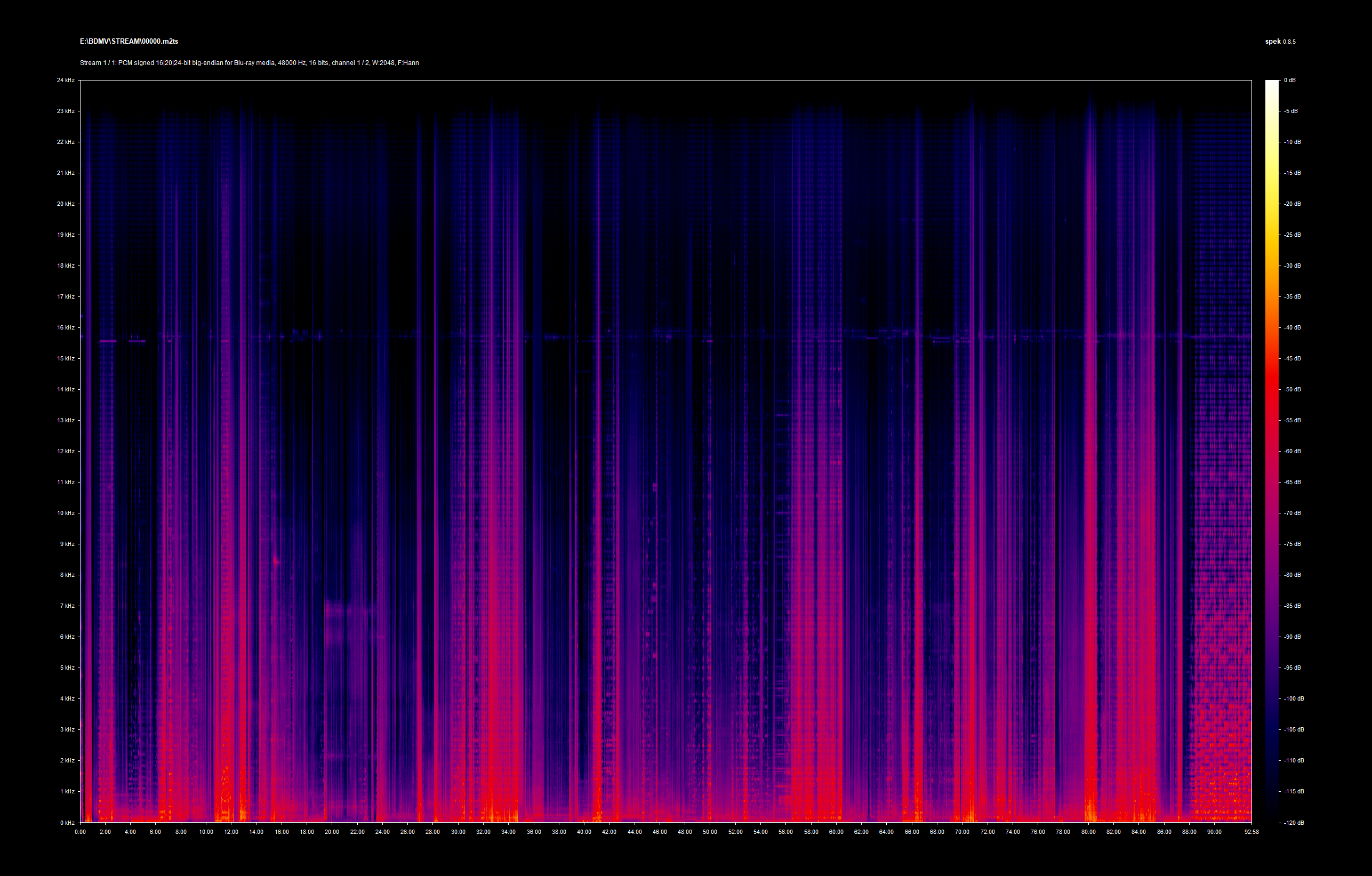
Task: Select the 0:00 time marker
Action: tap(81, 832)
